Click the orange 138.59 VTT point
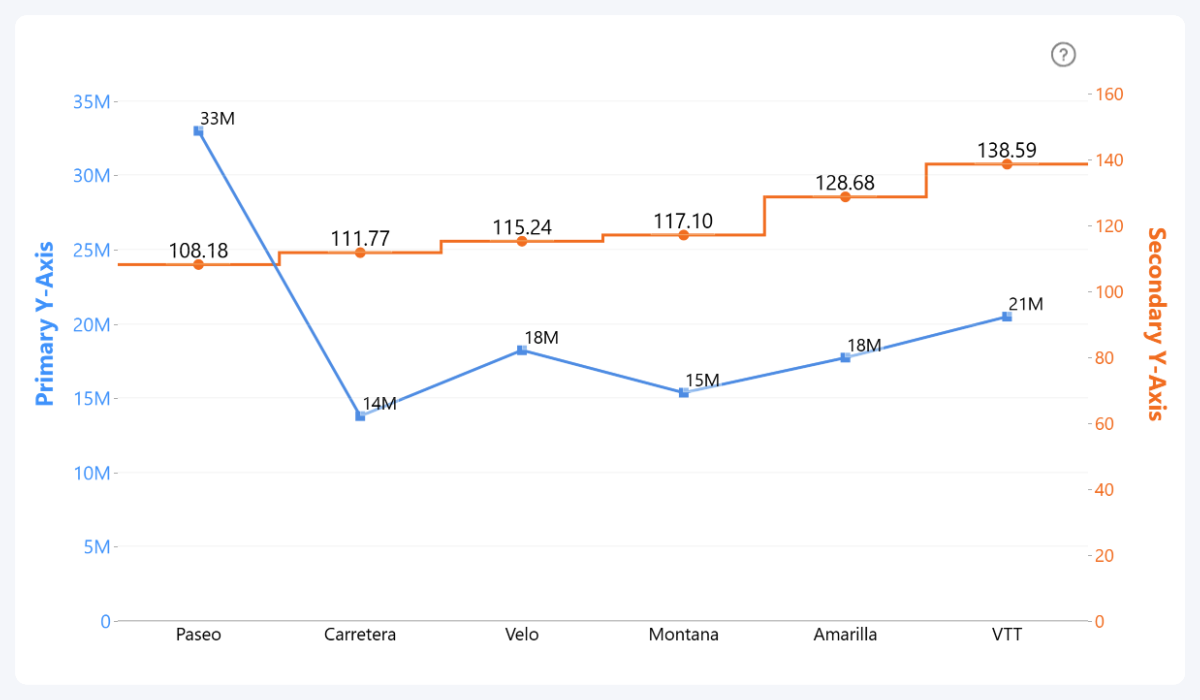This screenshot has height=700, width=1200. coord(1007,164)
